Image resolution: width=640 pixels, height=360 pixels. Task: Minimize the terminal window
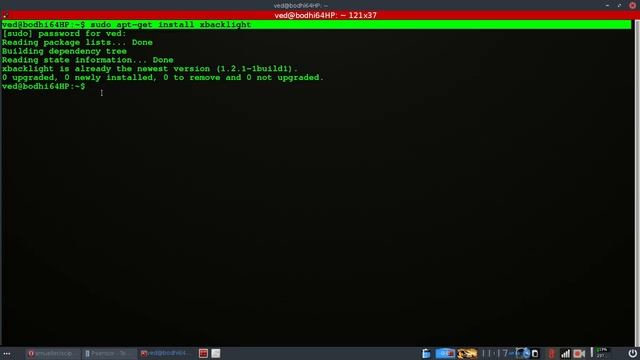[607, 5]
